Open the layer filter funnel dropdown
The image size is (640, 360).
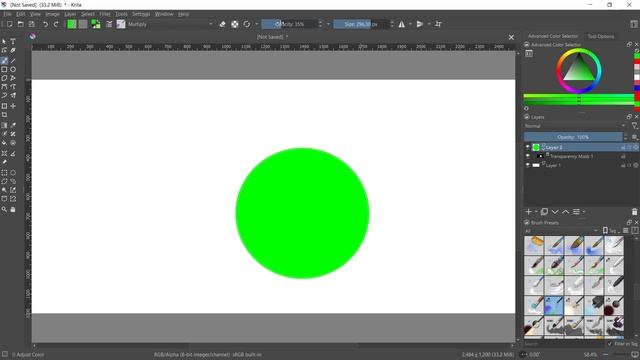(634, 126)
